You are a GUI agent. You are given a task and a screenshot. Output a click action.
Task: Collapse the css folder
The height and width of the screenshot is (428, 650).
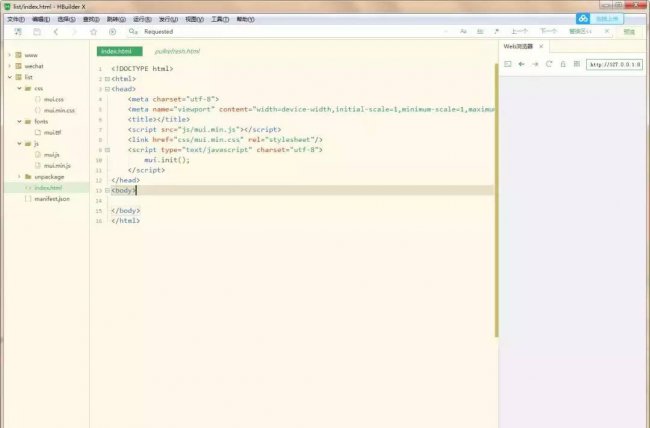point(19,88)
